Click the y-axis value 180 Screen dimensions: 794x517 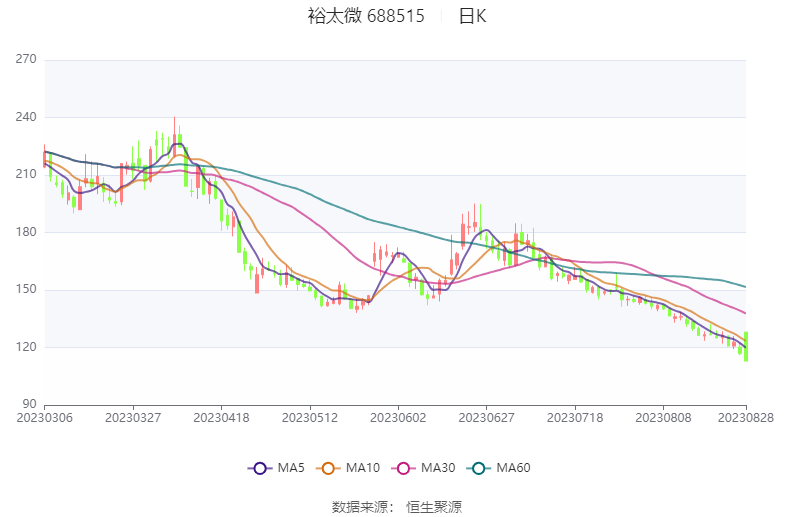(26, 232)
